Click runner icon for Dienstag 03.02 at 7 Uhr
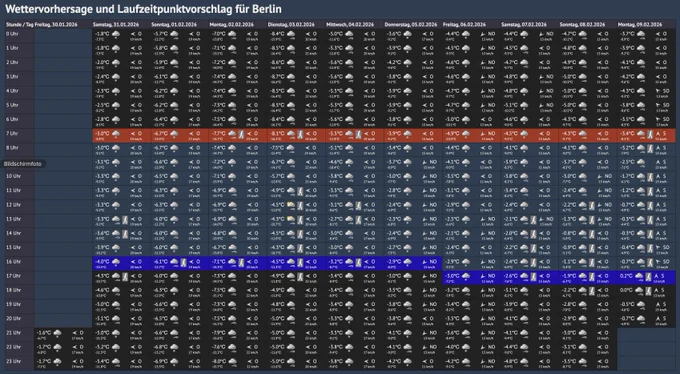 (x=300, y=135)
